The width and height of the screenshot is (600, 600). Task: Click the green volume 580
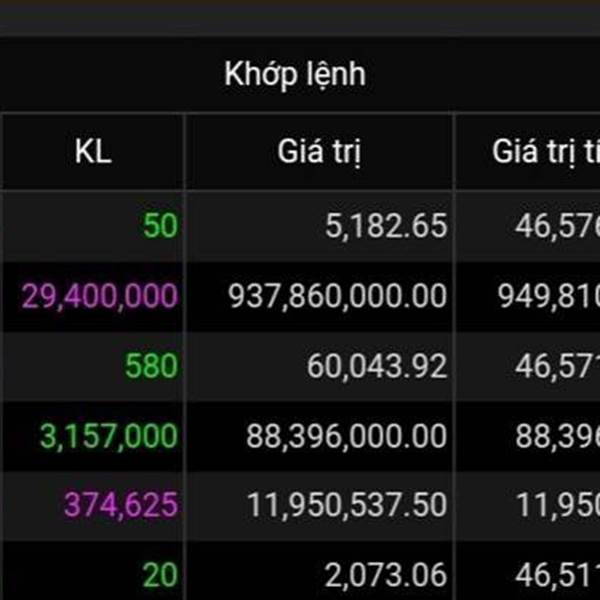coord(151,366)
